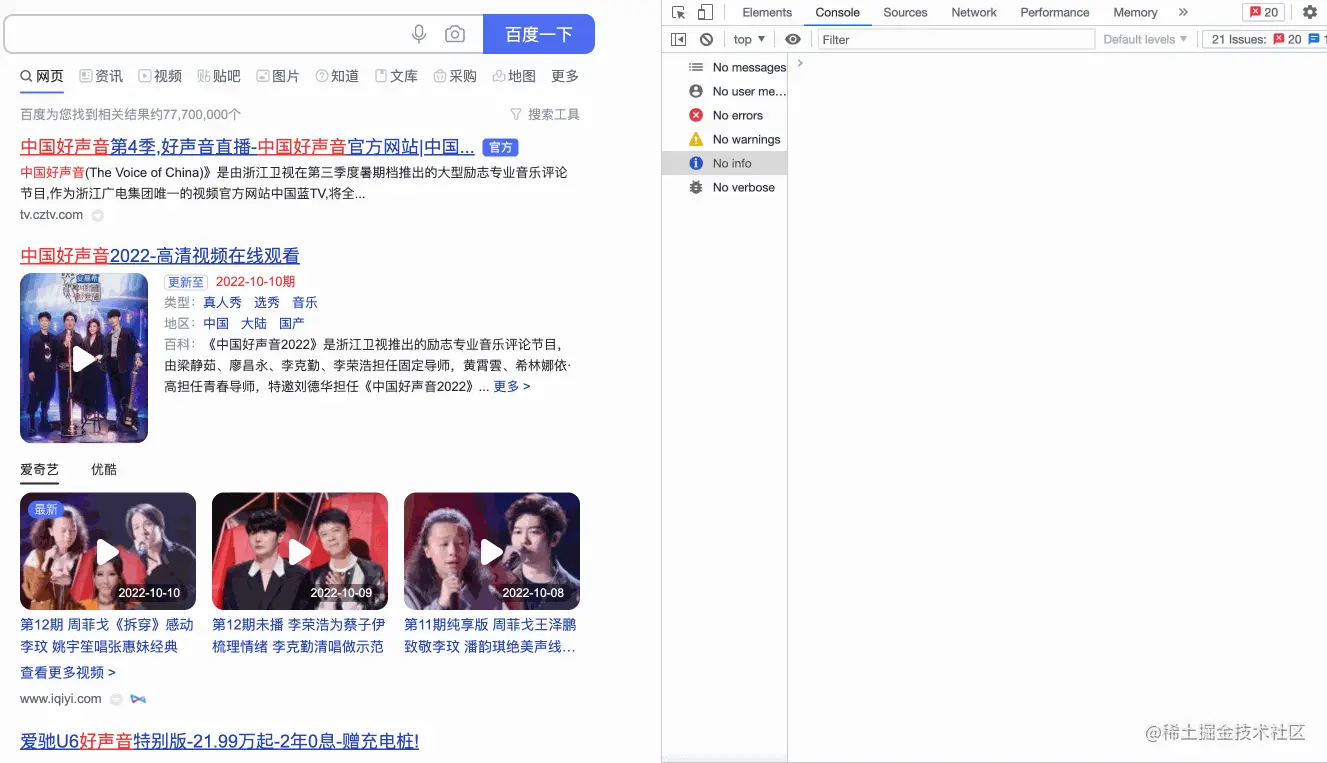The image size is (1327, 763).
Task: Select No messages in console sidebar
Action: click(725, 68)
